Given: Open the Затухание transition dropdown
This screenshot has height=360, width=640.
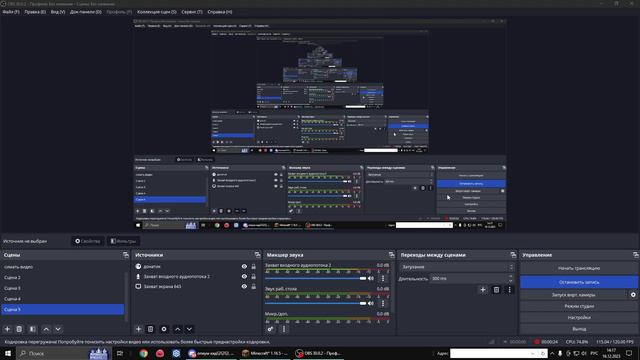Looking at the screenshot, I should pyautogui.click(x=456, y=267).
